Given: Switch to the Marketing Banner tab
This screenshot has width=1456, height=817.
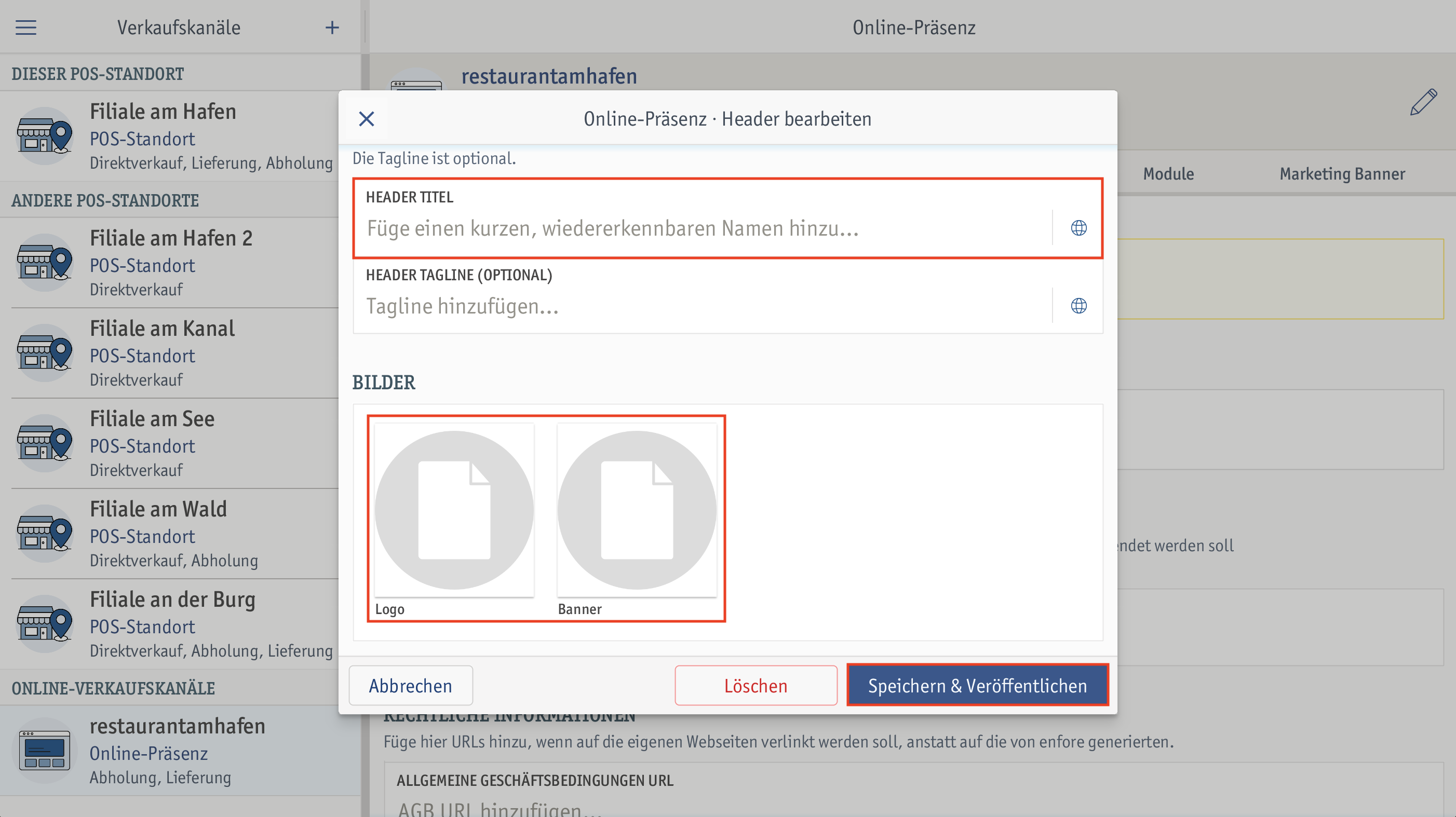Looking at the screenshot, I should 1342,173.
